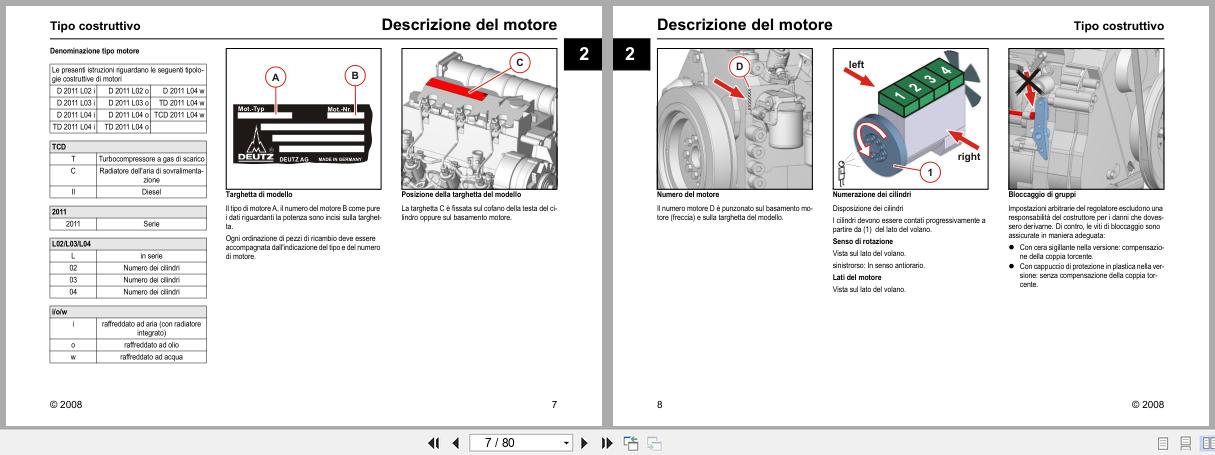Viewport: 1215px width, 455px height.
Task: Switch to continuous scrolling page layout
Action: (1185, 442)
